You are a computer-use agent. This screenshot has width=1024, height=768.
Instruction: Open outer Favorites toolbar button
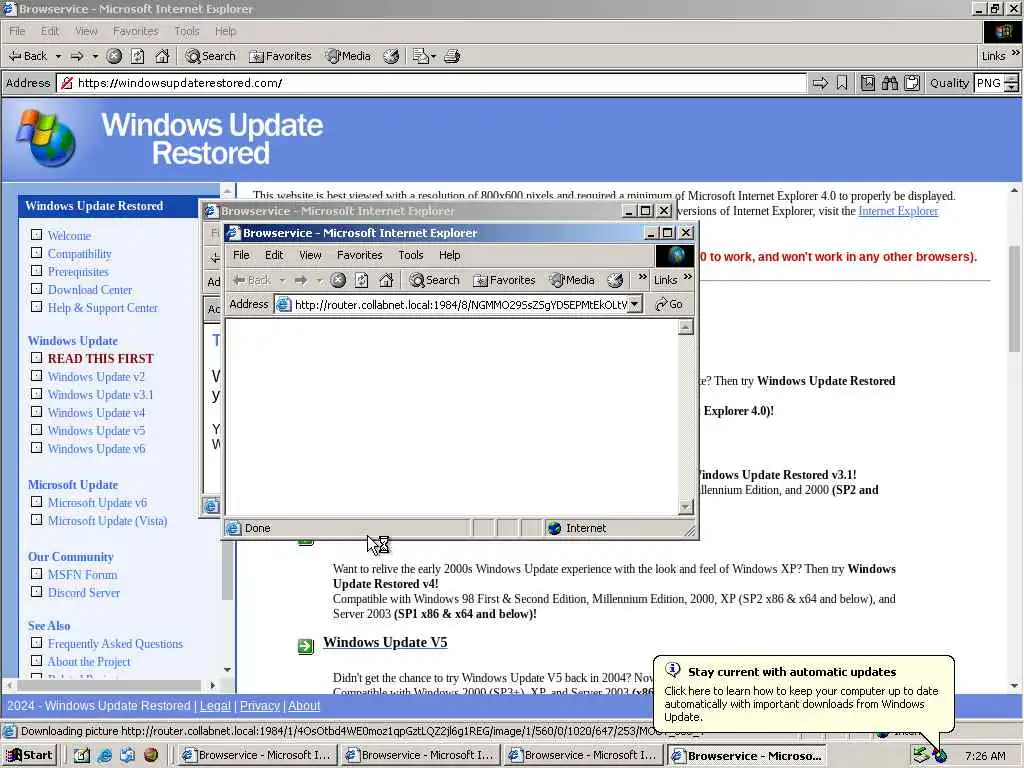pyautogui.click(x=281, y=56)
